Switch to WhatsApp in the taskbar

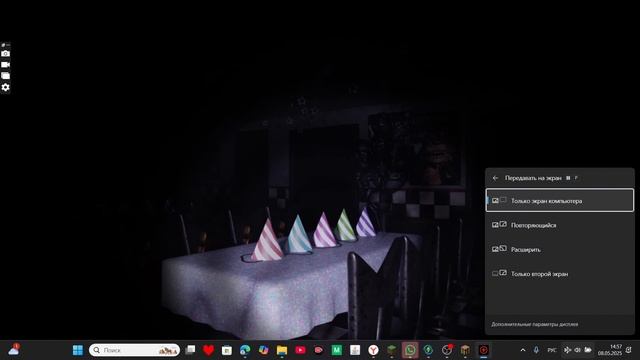click(410, 350)
